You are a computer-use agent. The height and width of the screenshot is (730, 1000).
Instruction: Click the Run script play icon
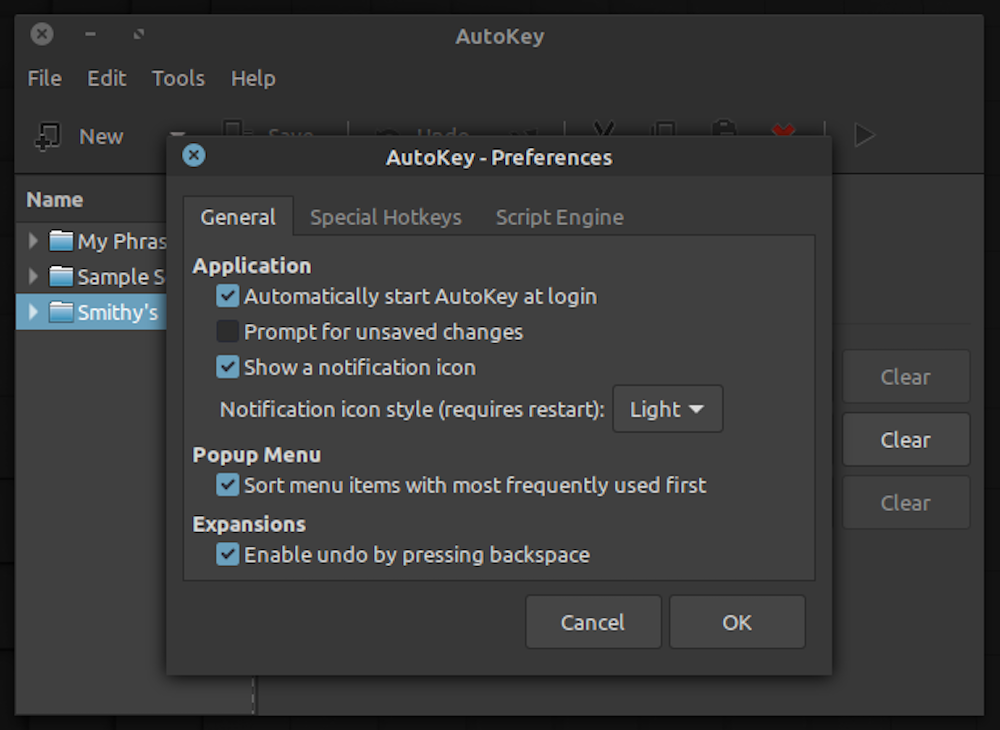[x=865, y=135]
